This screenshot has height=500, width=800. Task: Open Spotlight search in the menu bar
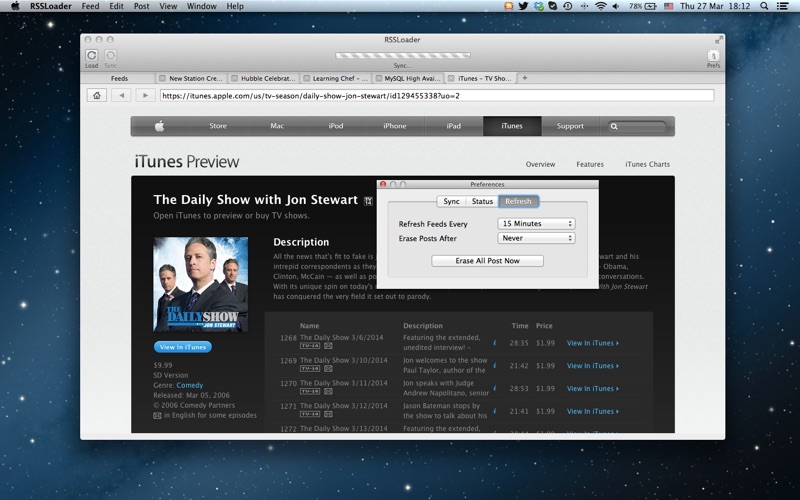pos(767,6)
